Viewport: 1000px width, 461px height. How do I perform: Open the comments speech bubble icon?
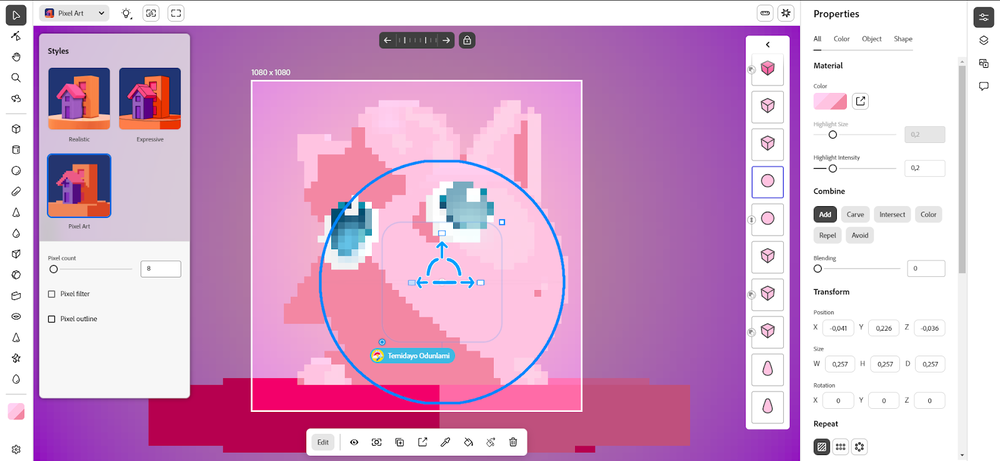[x=983, y=86]
